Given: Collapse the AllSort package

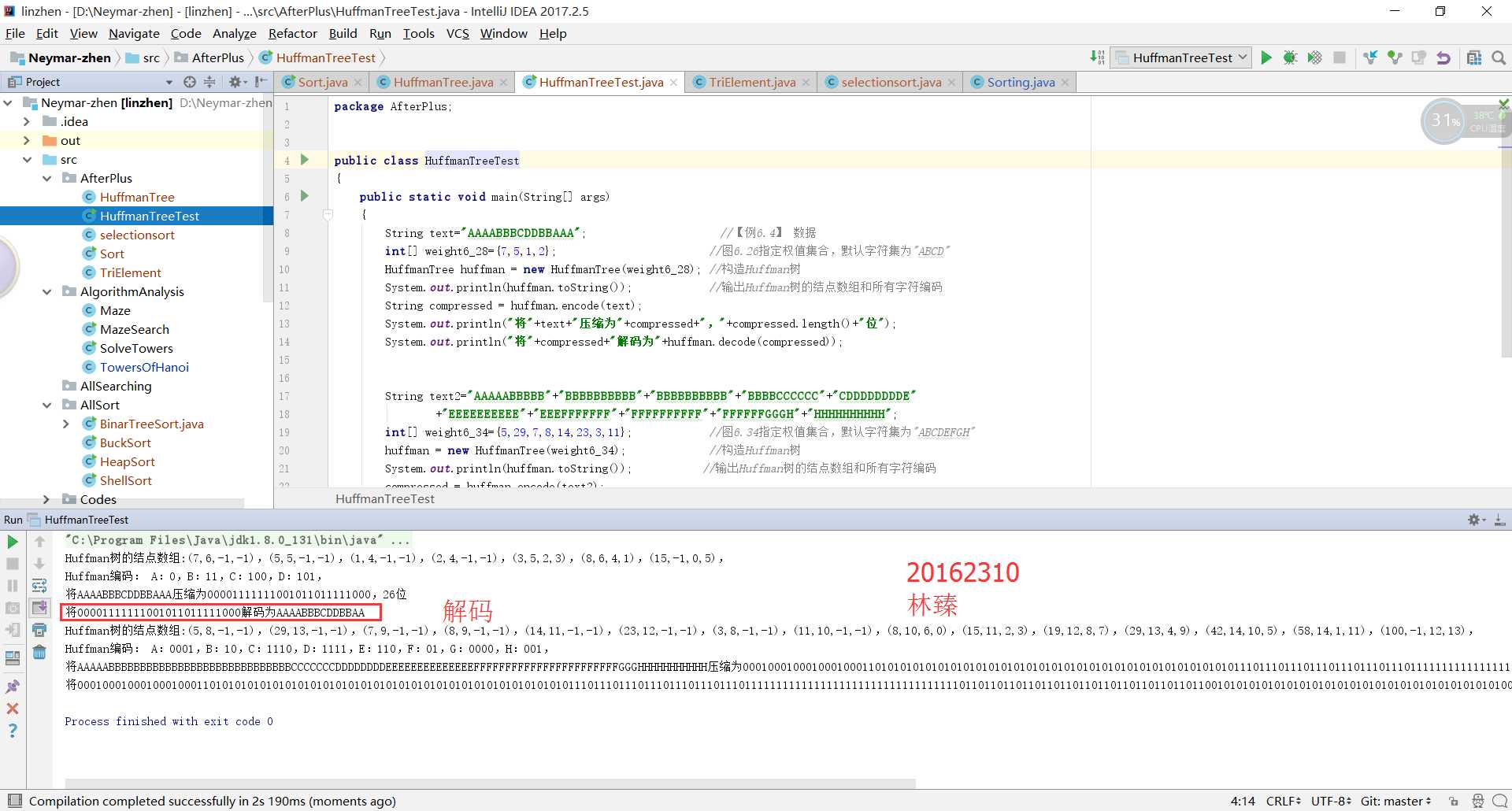Looking at the screenshot, I should click(x=46, y=405).
